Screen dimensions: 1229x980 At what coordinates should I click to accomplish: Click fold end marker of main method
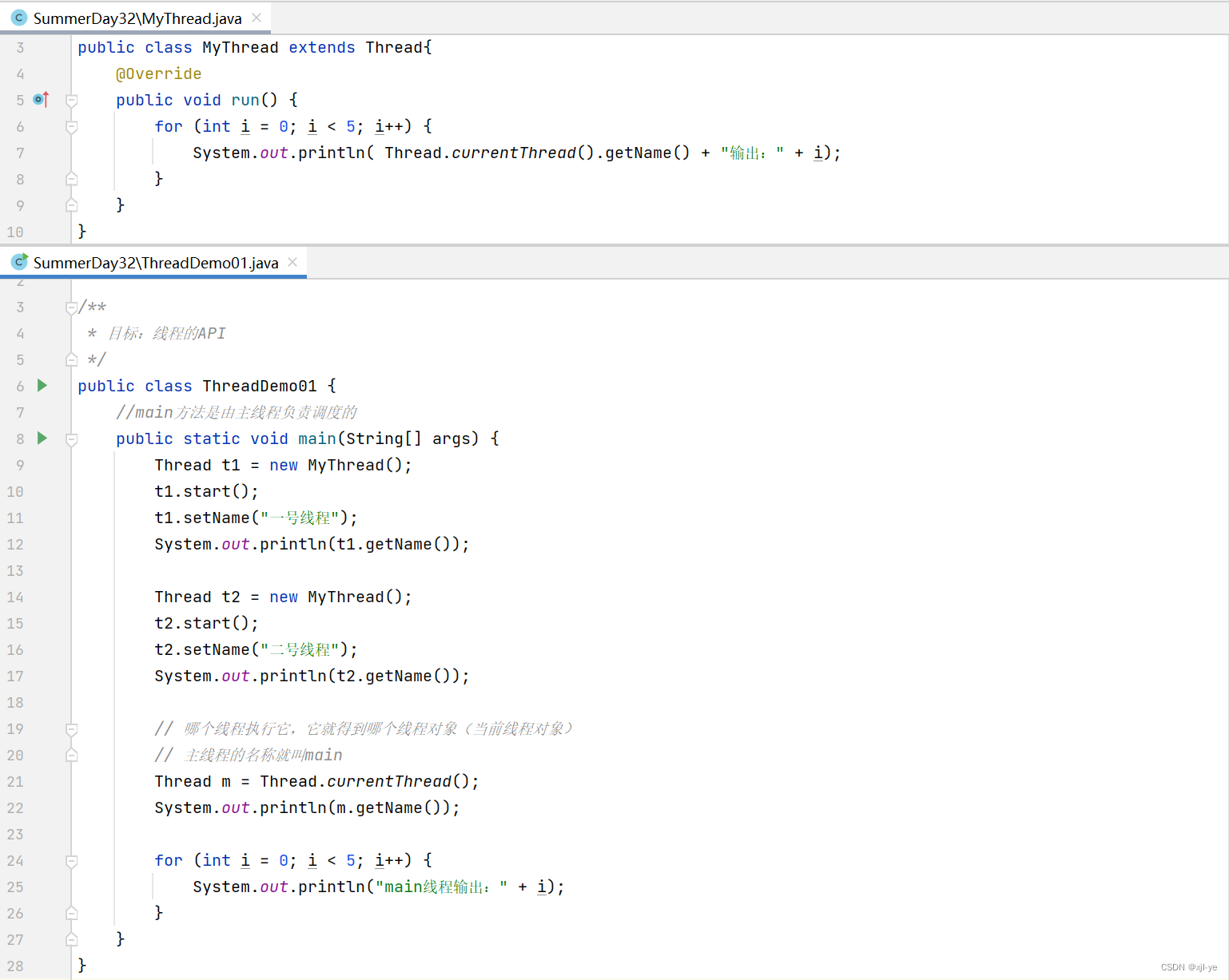tap(71, 939)
